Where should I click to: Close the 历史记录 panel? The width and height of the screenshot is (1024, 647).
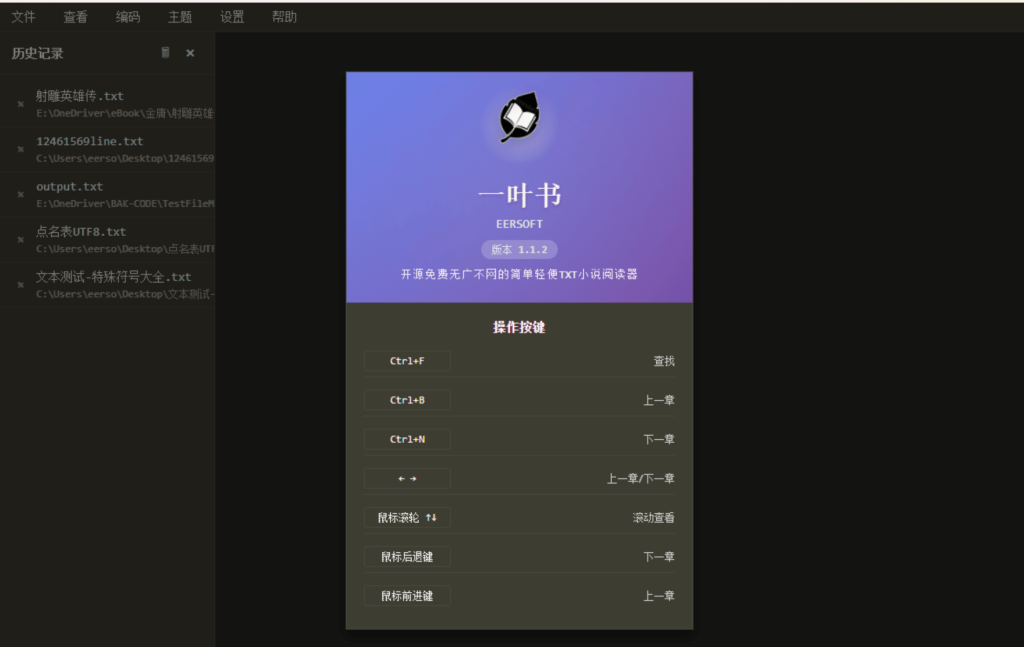click(190, 53)
